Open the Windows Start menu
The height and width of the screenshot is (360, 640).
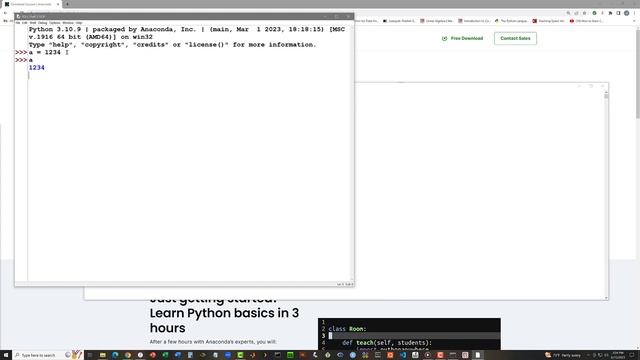coord(6,355)
